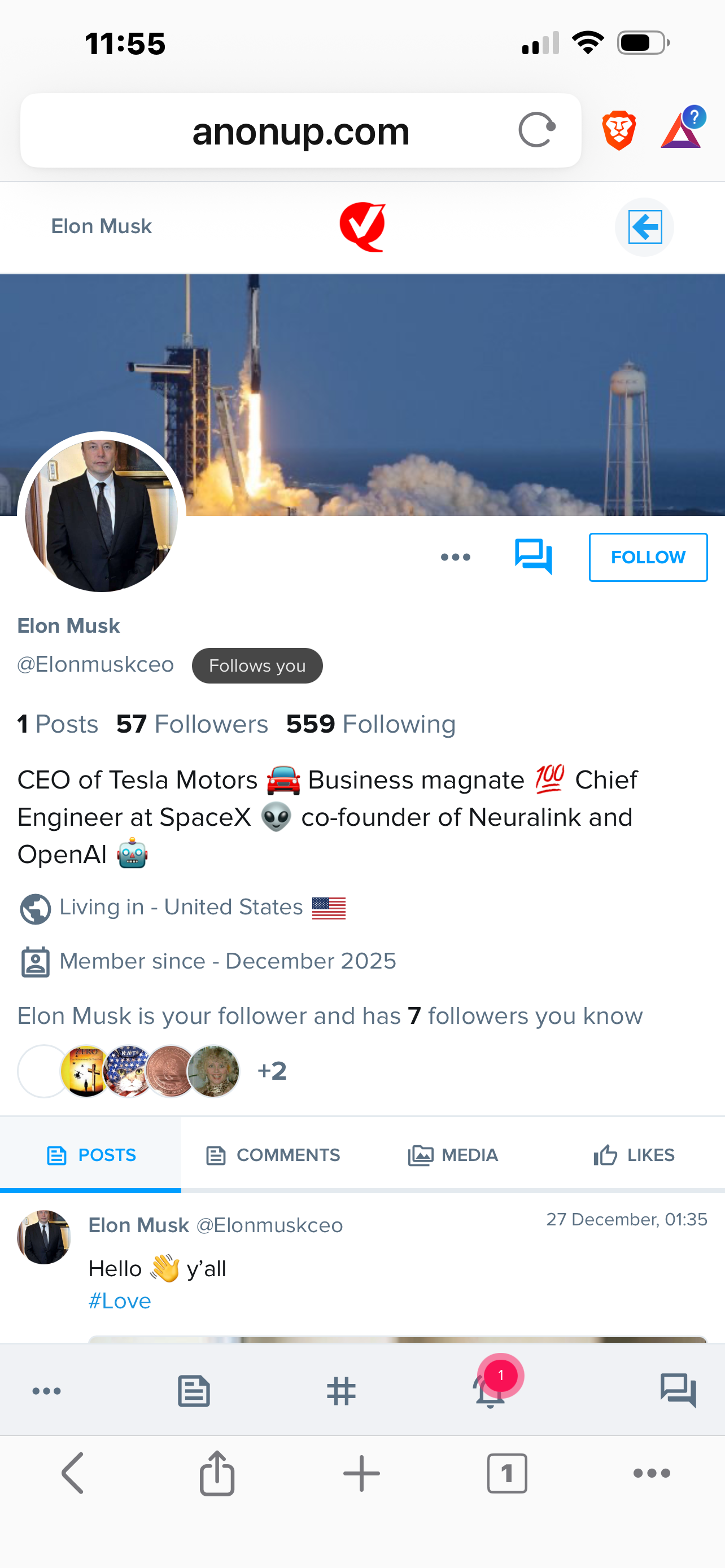This screenshot has height=1568, width=725.
Task: Open messages icon in bottom bar
Action: [x=678, y=1391]
